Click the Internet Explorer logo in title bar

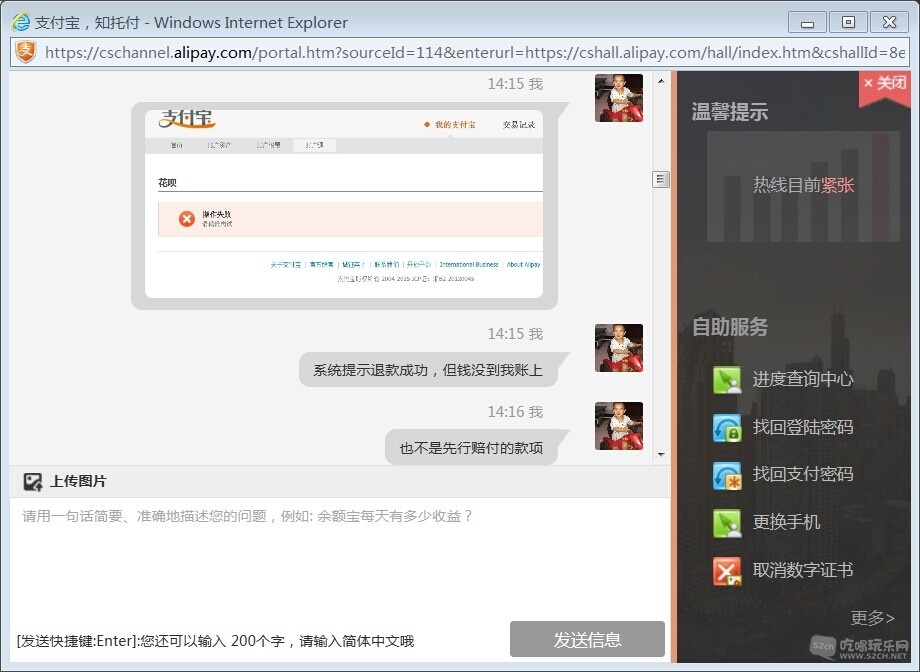[x=21, y=22]
